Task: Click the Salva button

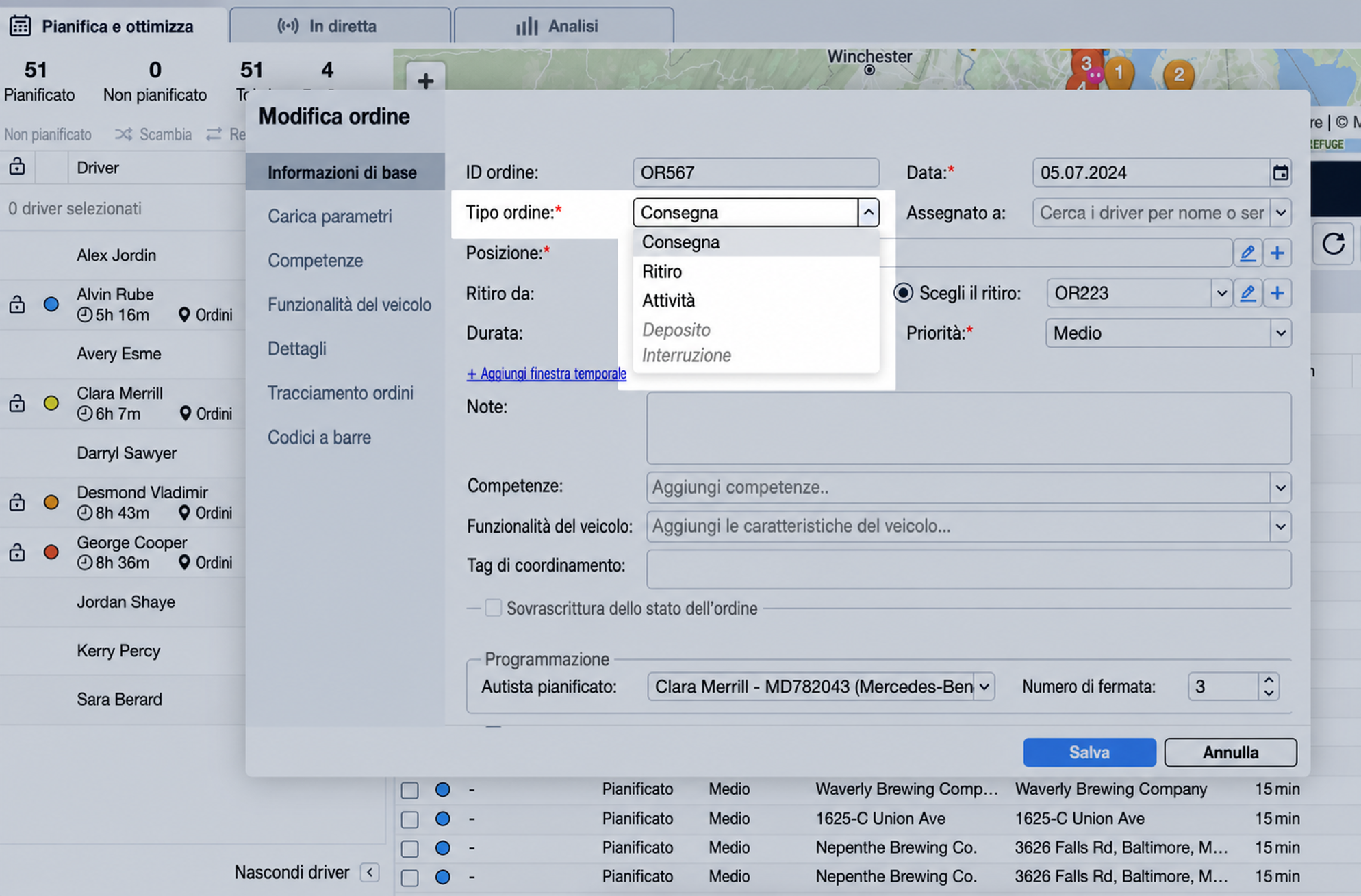Action: (x=1089, y=752)
